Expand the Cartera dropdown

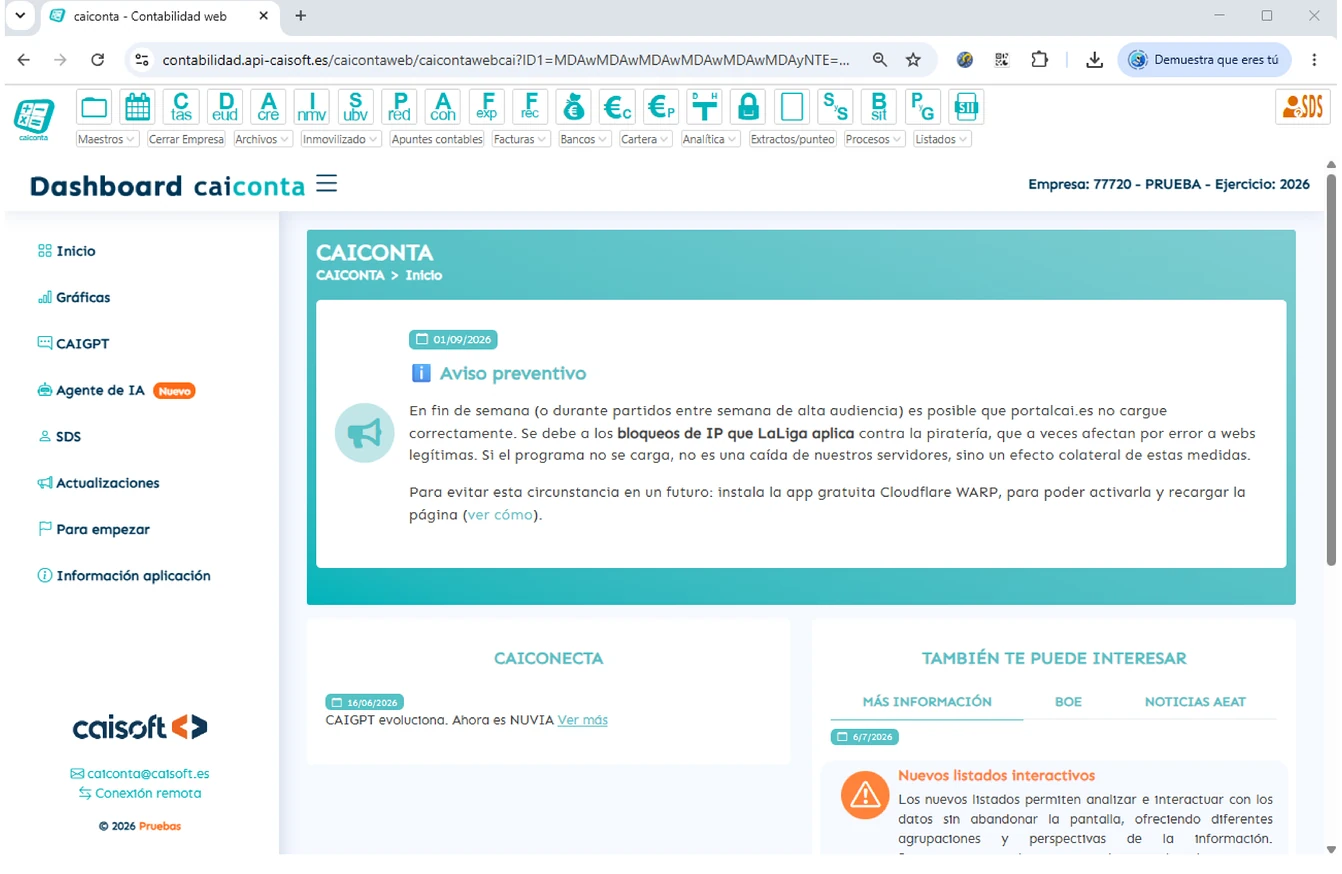(646, 139)
